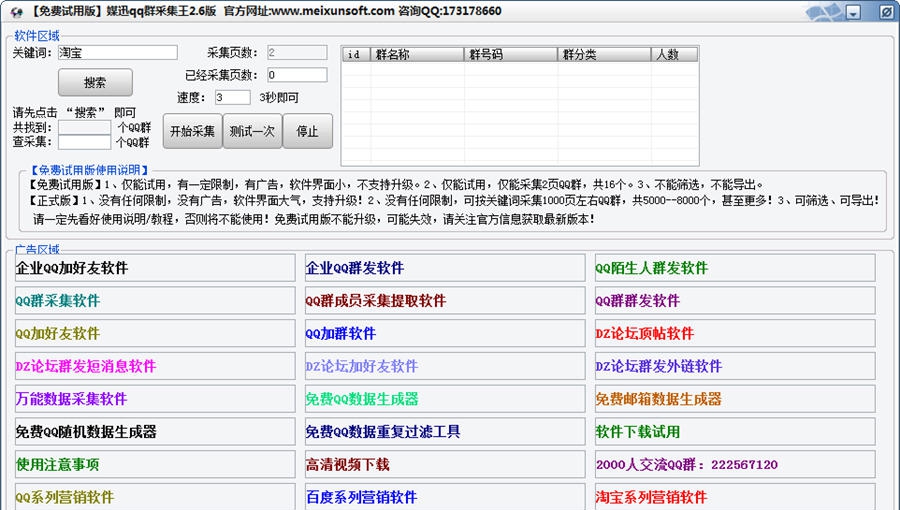The image size is (900, 510).
Task: Open the QQ群成员采集提取软件 ad link
Action: point(445,301)
